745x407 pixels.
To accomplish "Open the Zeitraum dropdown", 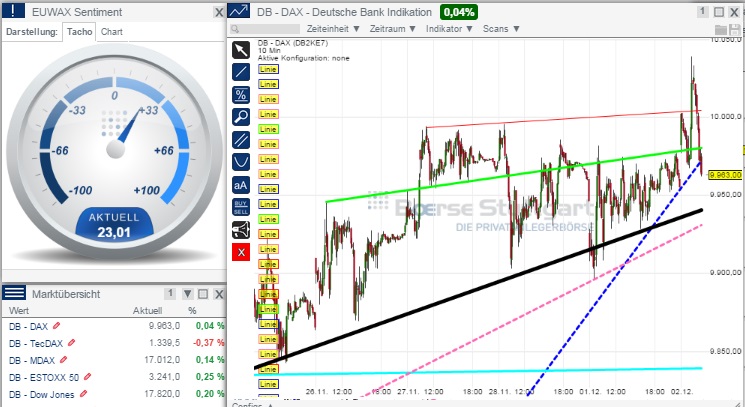I will 392,29.
